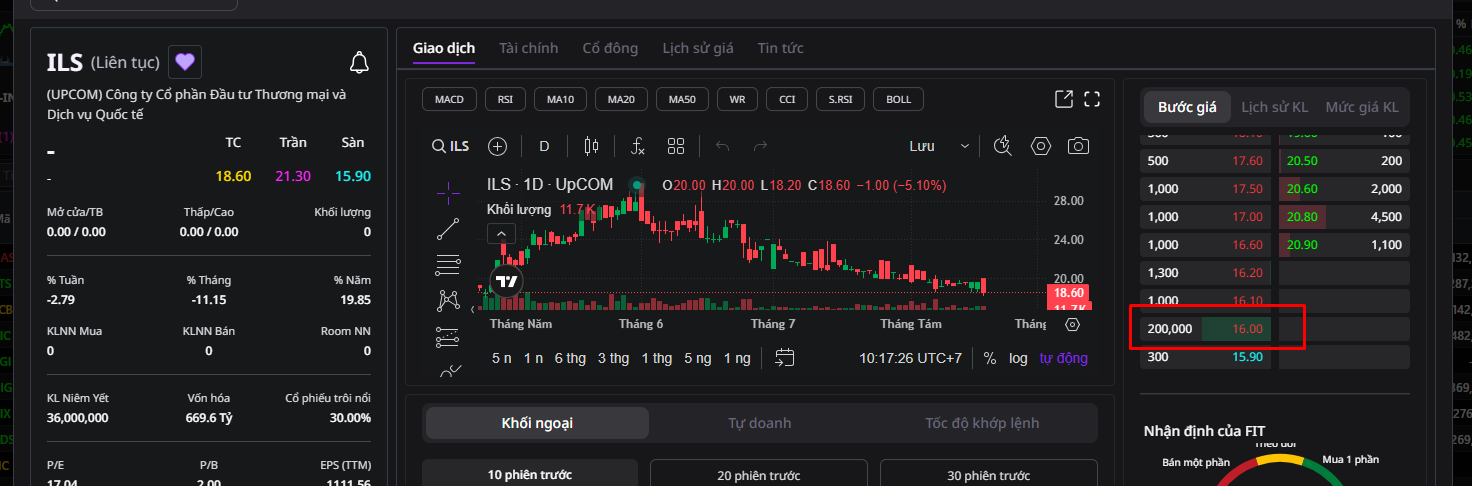Switch to the Tài chính tab
Image resolution: width=1472 pixels, height=486 pixels.
pos(529,48)
